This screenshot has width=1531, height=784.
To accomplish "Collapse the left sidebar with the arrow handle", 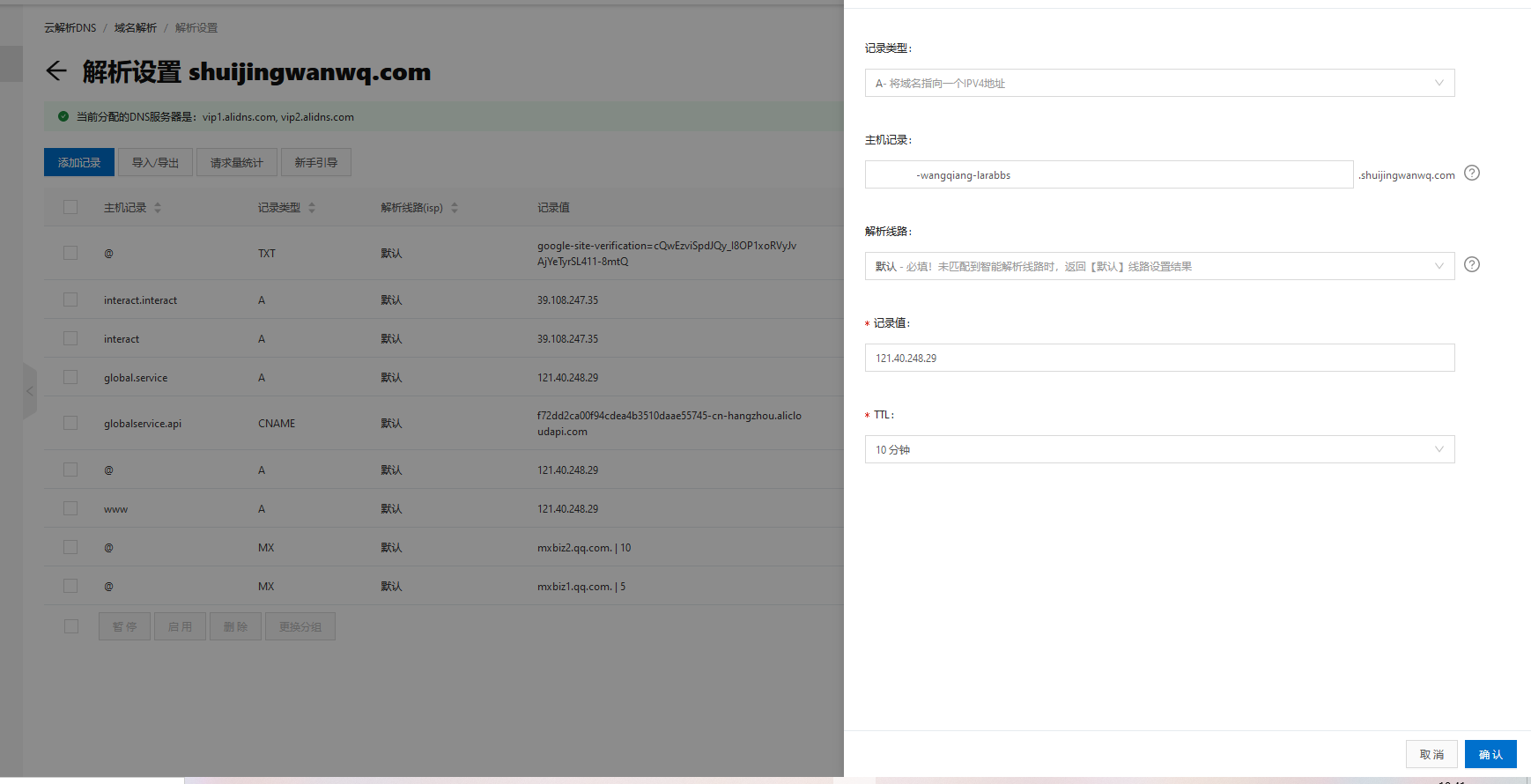I will [30, 391].
